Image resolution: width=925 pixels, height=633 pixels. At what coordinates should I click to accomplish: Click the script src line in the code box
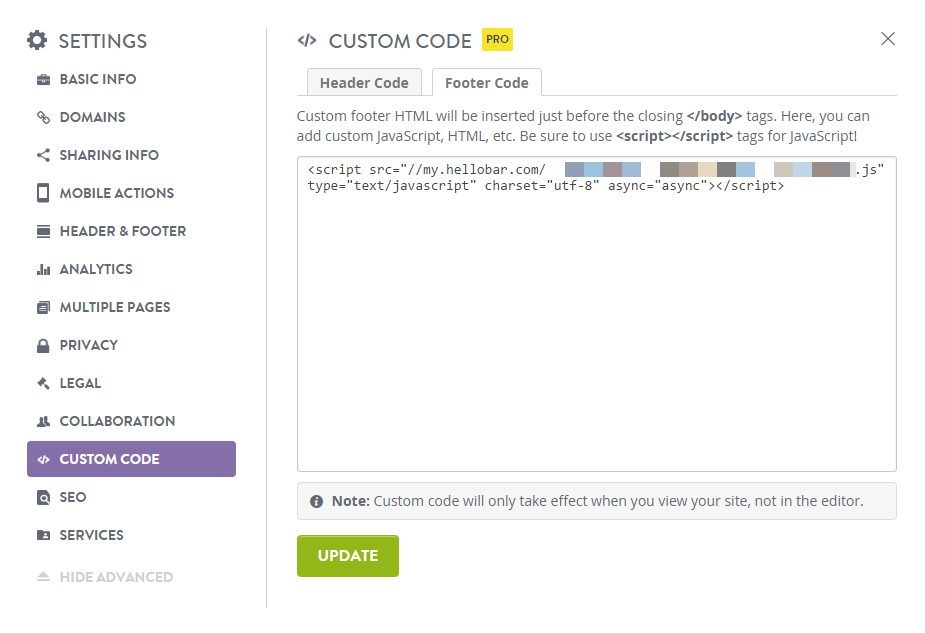[596, 170]
